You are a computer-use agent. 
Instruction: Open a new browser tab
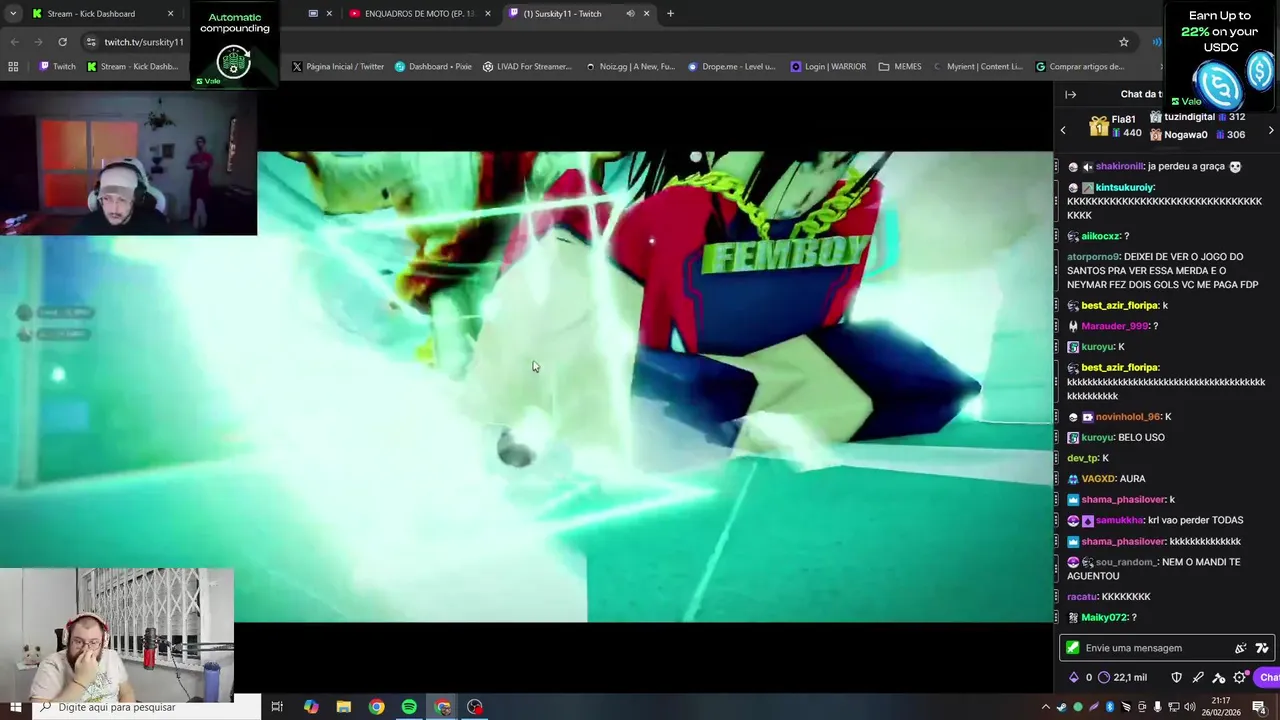point(670,14)
